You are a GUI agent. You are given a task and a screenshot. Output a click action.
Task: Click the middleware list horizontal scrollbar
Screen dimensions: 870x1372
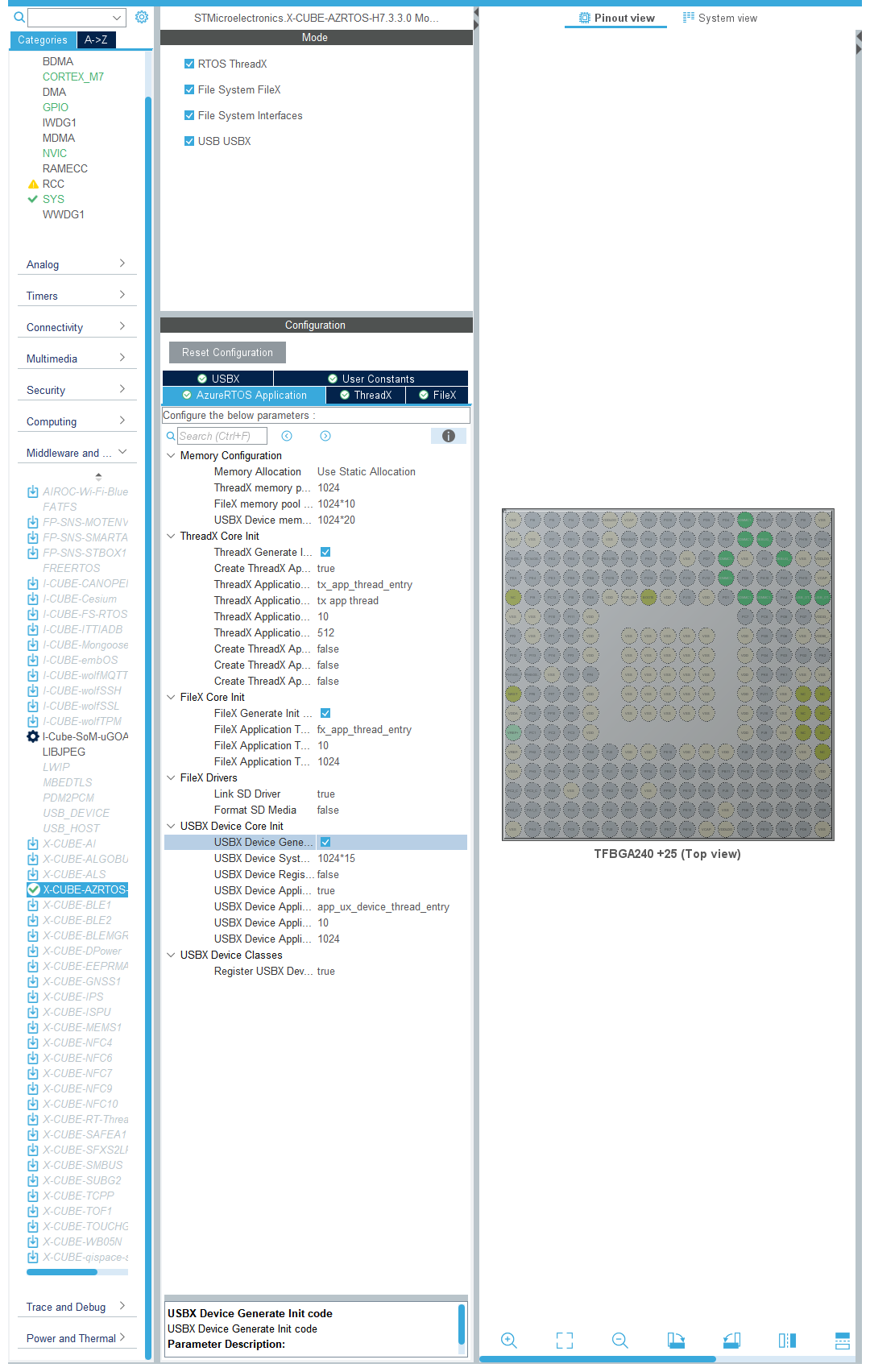(x=62, y=1272)
